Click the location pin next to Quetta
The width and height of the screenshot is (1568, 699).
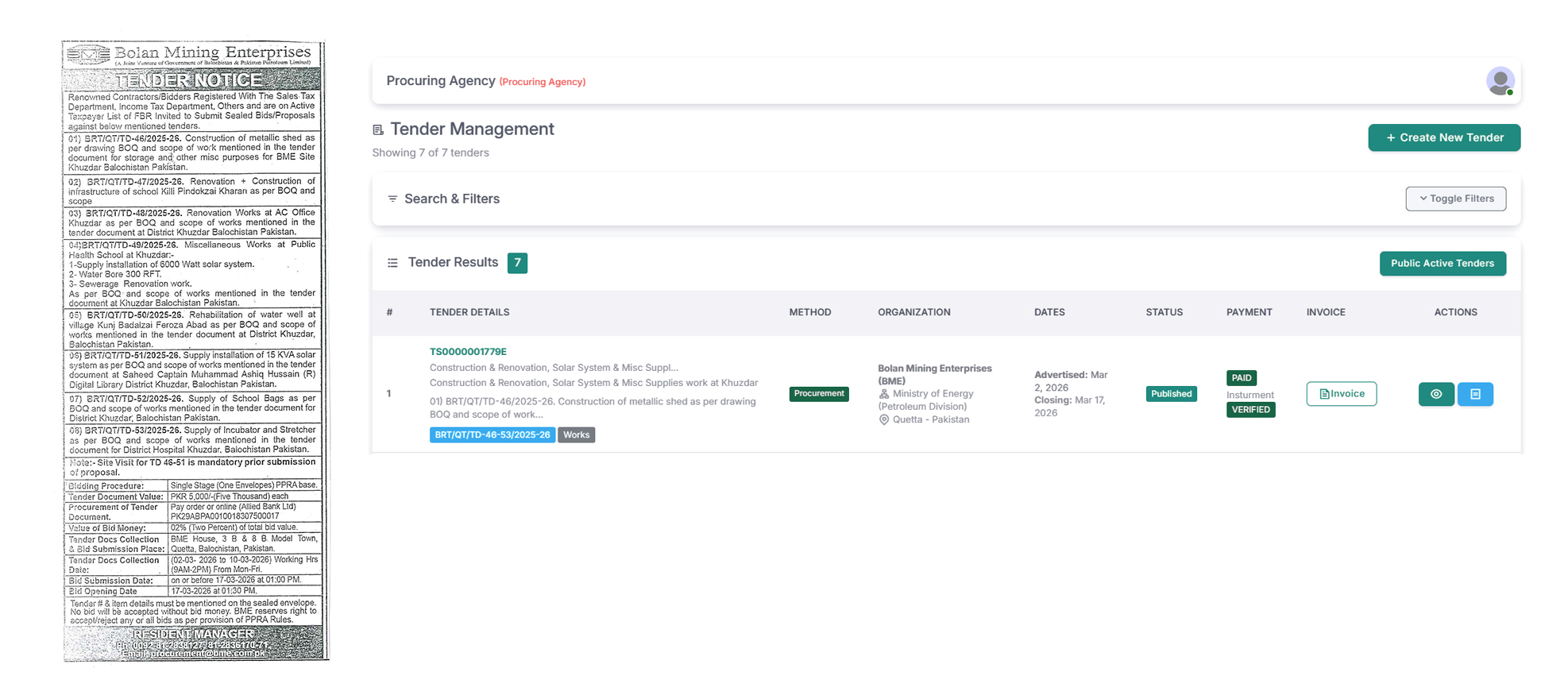(x=883, y=419)
